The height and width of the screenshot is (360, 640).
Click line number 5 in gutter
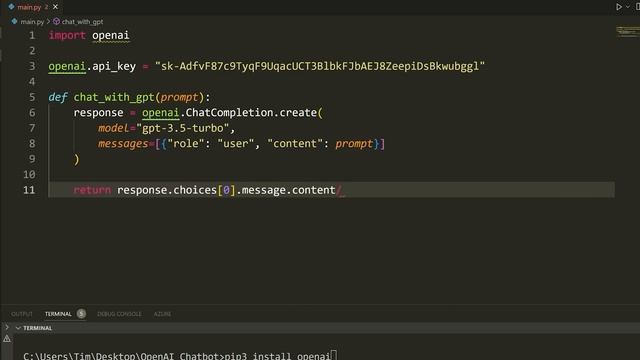tap(32, 98)
